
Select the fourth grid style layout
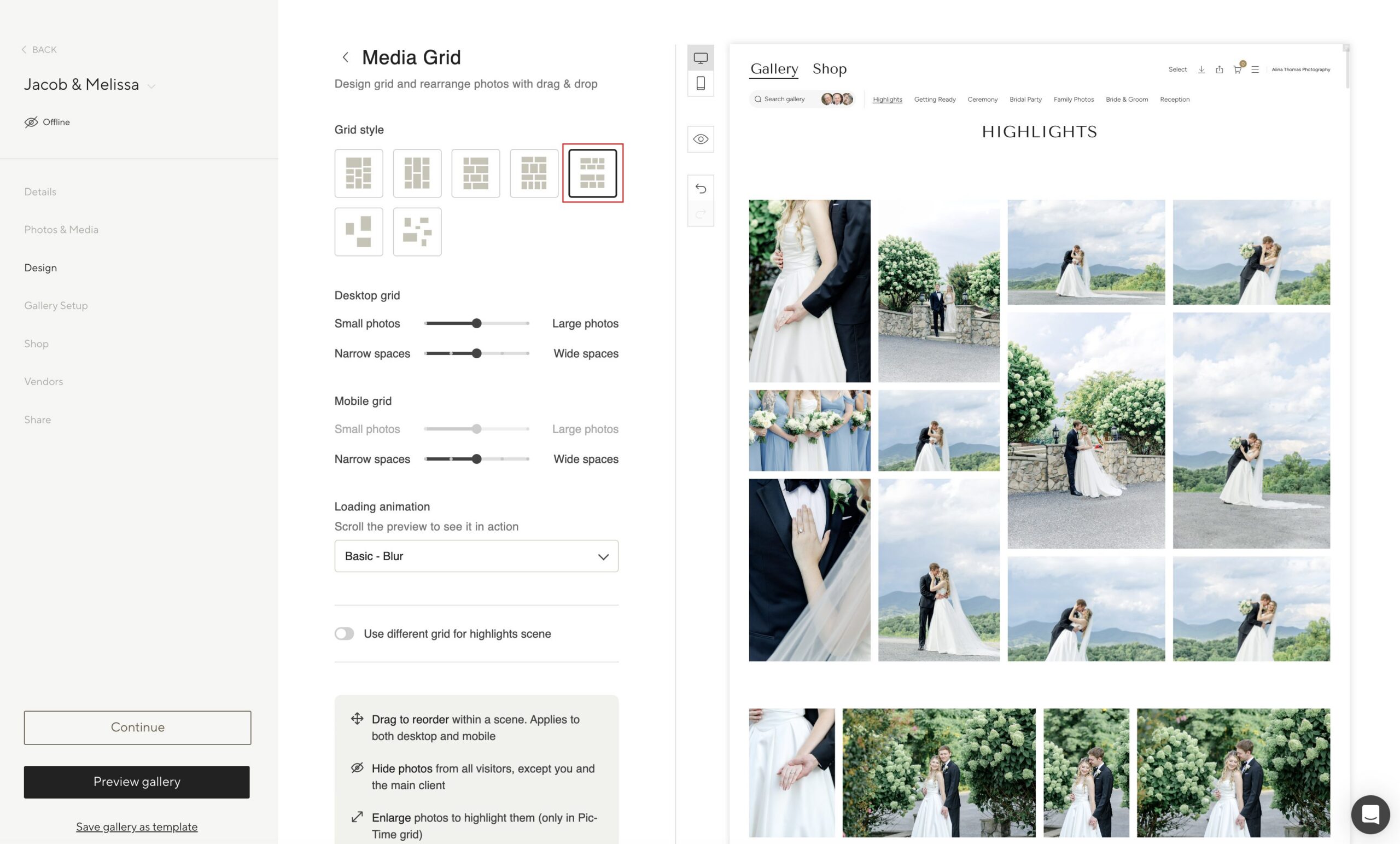(534, 173)
